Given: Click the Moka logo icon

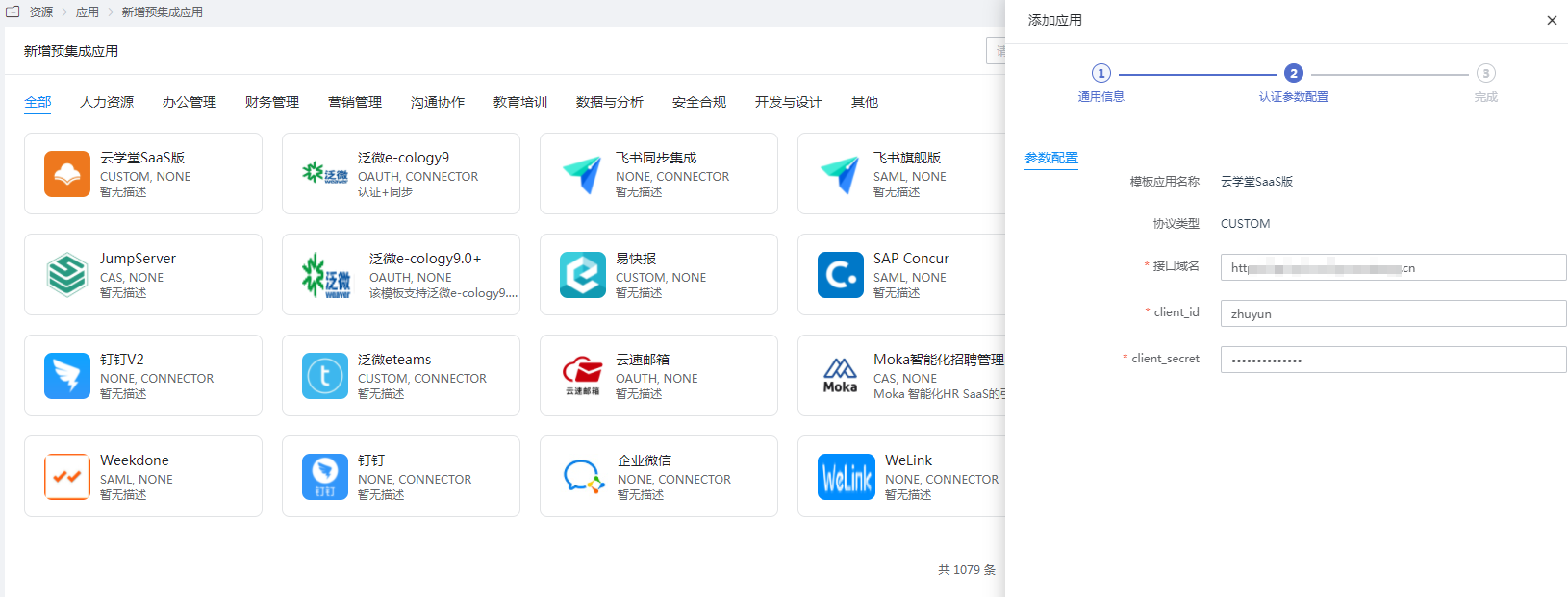Looking at the screenshot, I should [x=841, y=376].
